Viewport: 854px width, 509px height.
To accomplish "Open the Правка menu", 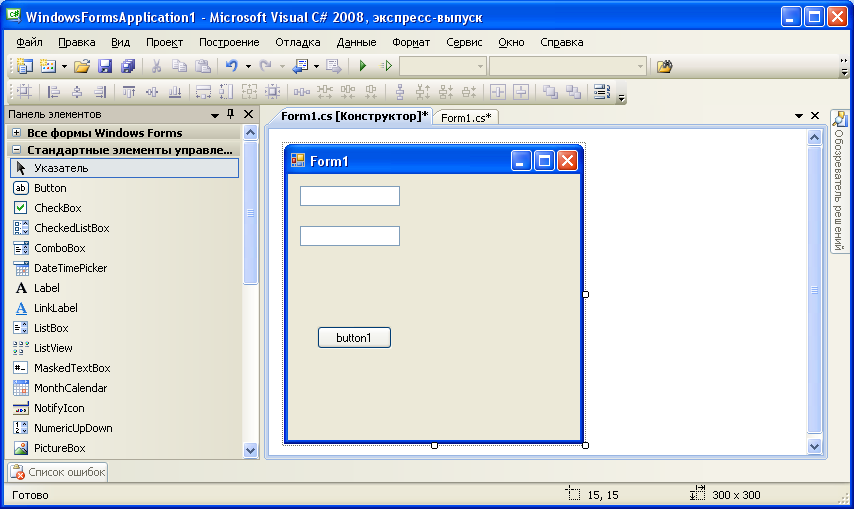I will point(77,42).
